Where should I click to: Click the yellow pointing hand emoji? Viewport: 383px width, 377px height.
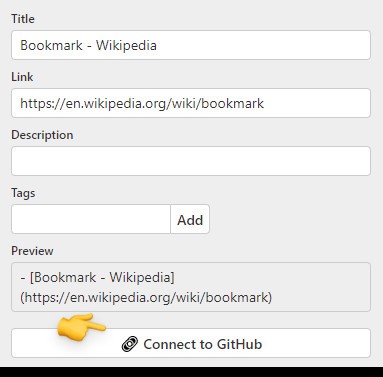(81, 327)
